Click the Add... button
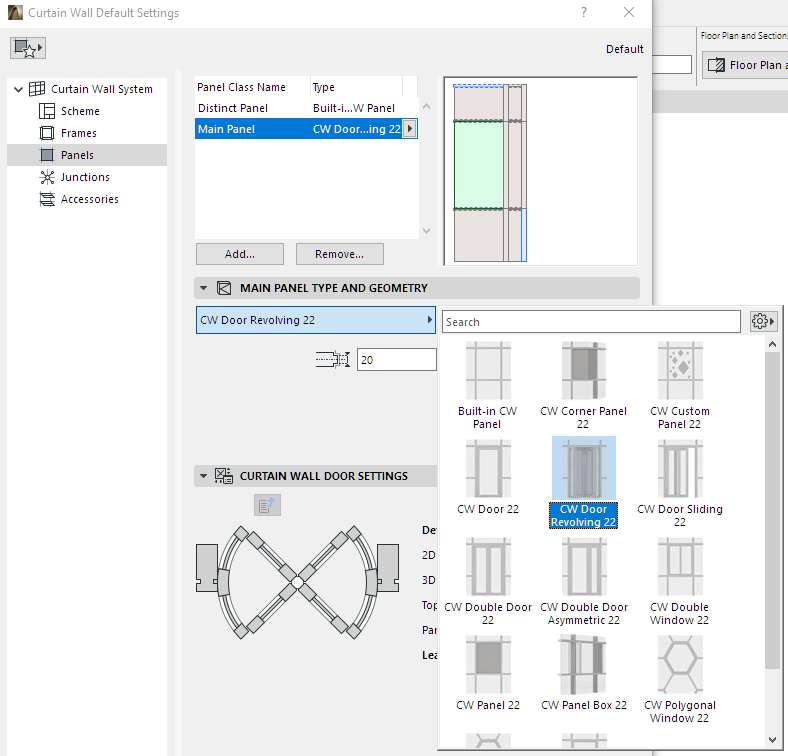The image size is (788, 756). (240, 254)
